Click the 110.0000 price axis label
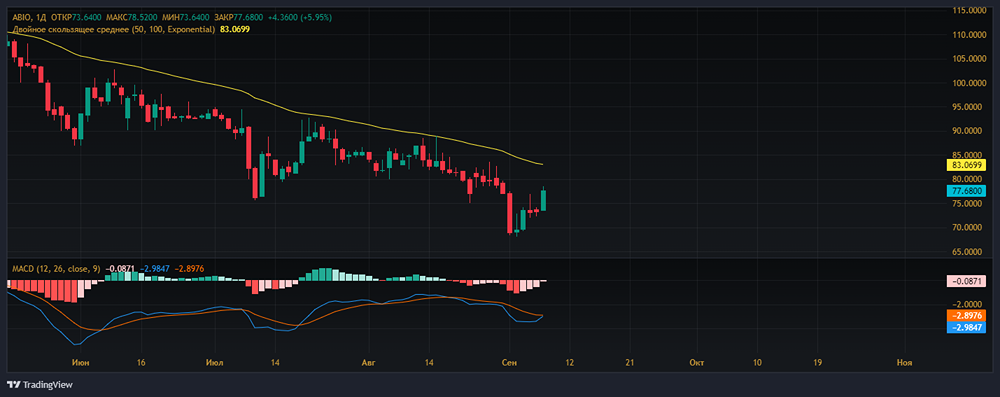Viewport: 1000px width, 397px height. pyautogui.click(x=968, y=34)
